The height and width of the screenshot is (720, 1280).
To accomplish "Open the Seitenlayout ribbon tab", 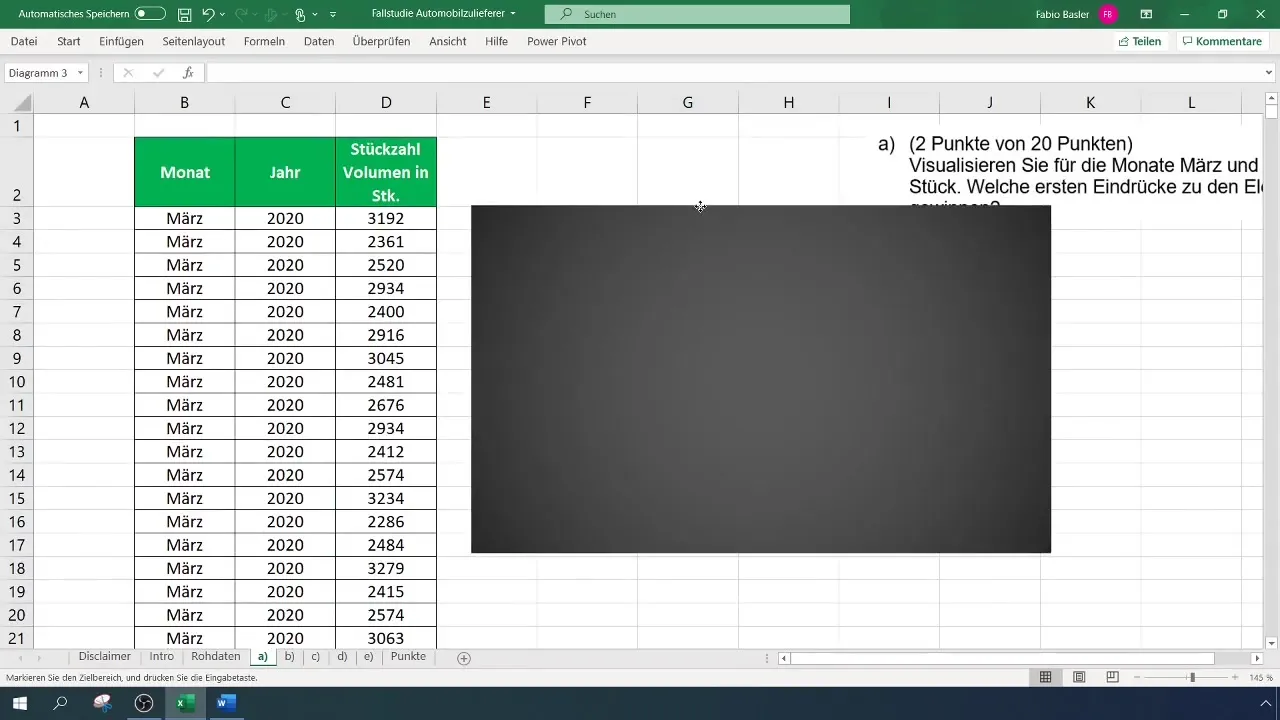I will pyautogui.click(x=192, y=41).
